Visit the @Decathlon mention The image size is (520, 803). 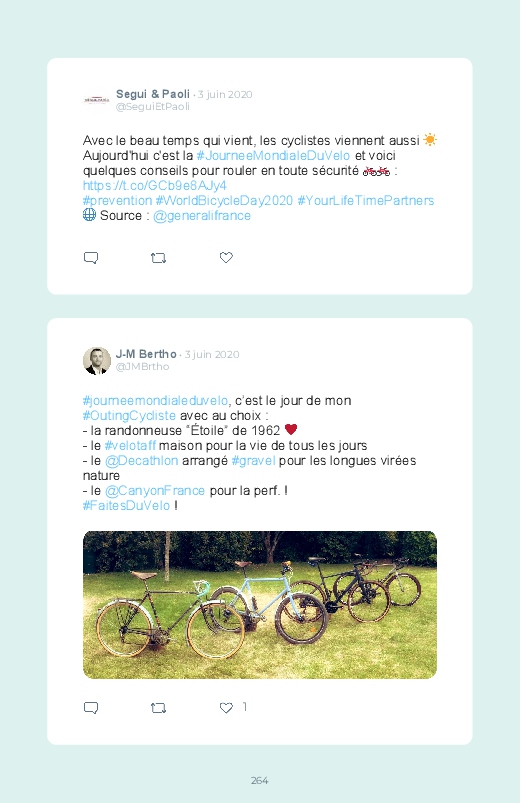click(141, 460)
